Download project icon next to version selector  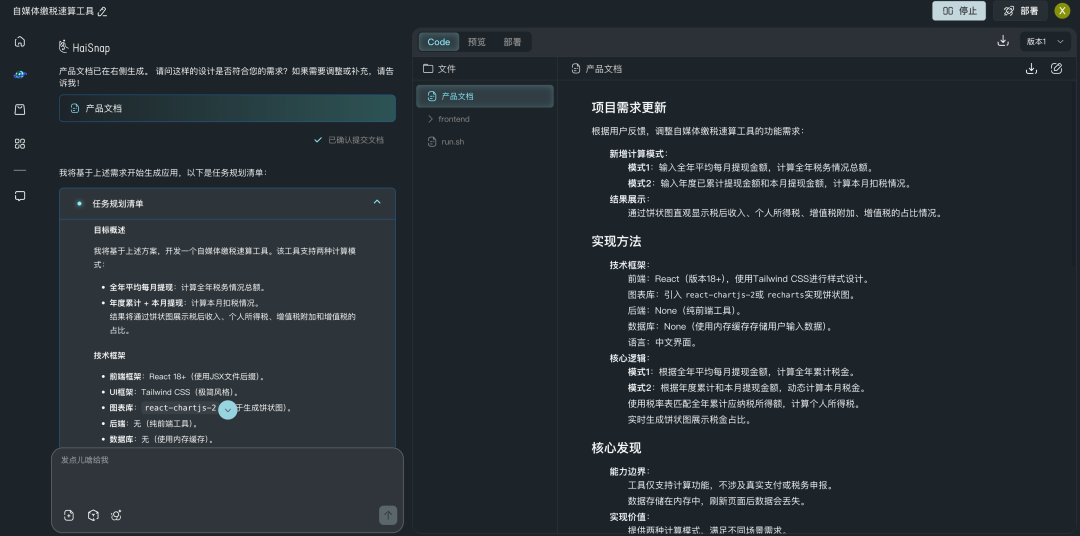[1003, 41]
